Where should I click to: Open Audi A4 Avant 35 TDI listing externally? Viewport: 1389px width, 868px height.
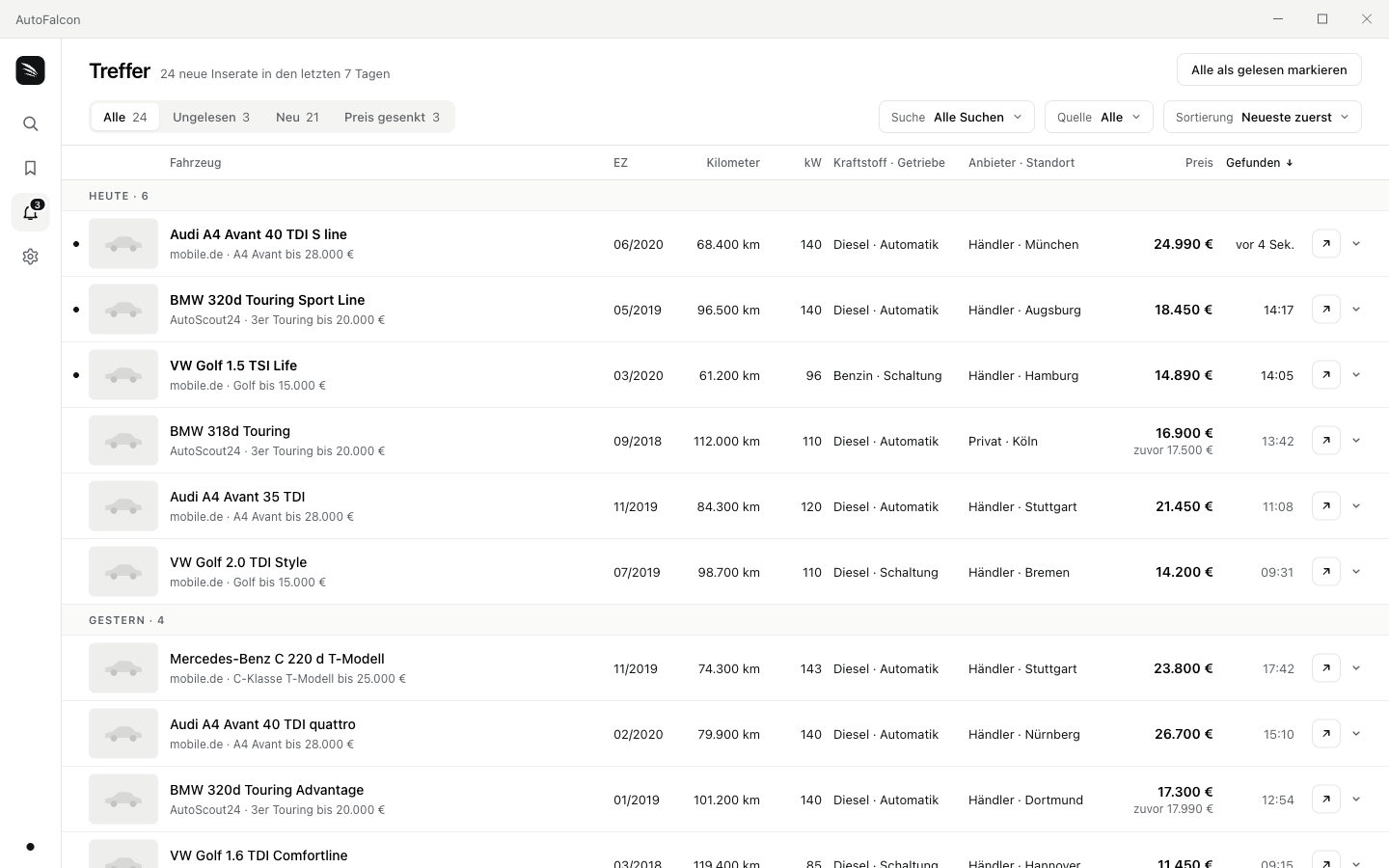tap(1326, 506)
